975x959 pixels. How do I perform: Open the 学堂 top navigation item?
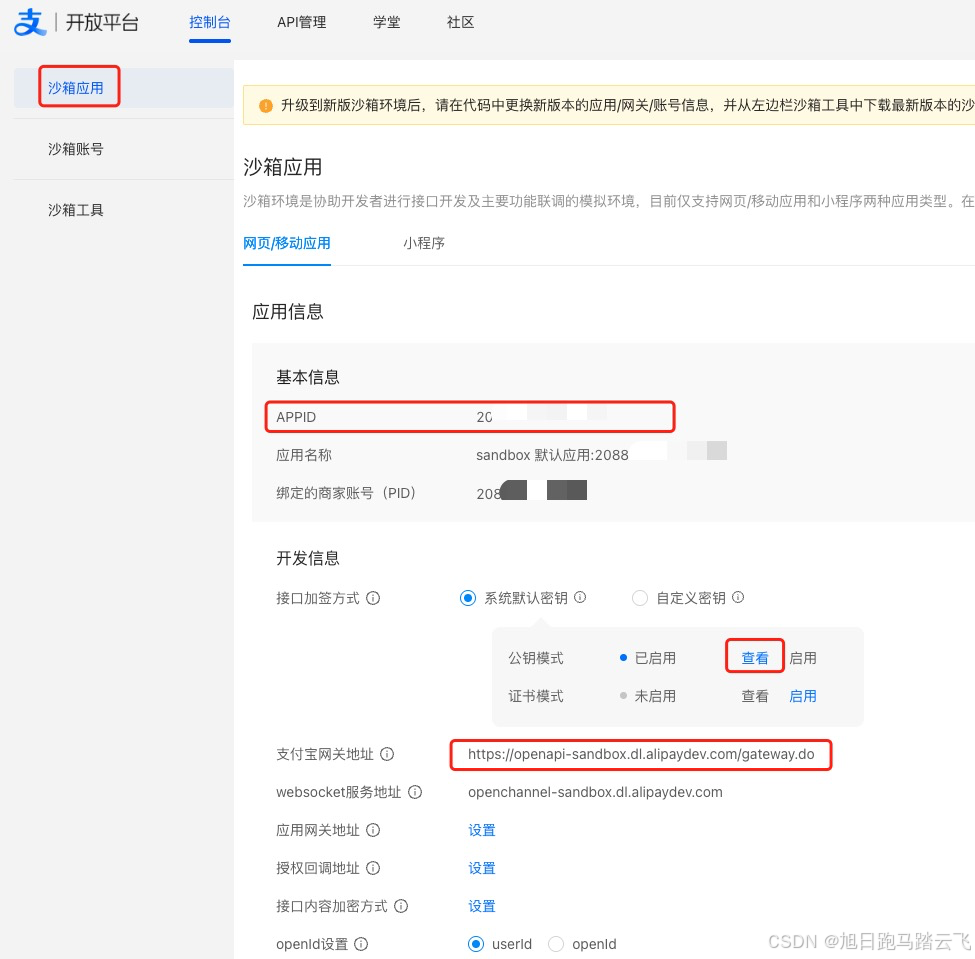click(387, 22)
